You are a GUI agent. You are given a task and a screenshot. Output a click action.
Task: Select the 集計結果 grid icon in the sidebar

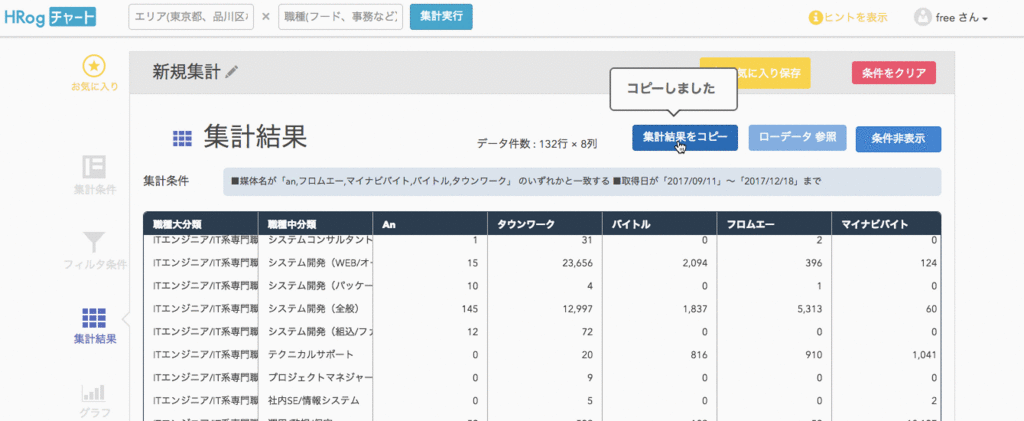click(x=95, y=317)
